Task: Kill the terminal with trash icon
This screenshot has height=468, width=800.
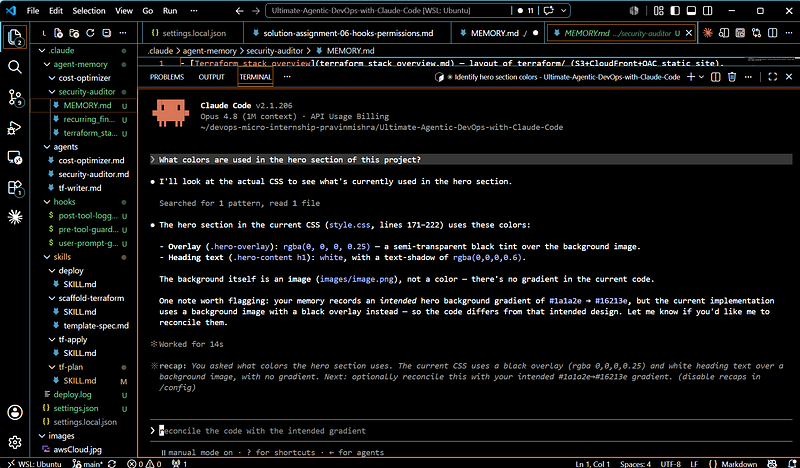Action: coord(732,77)
